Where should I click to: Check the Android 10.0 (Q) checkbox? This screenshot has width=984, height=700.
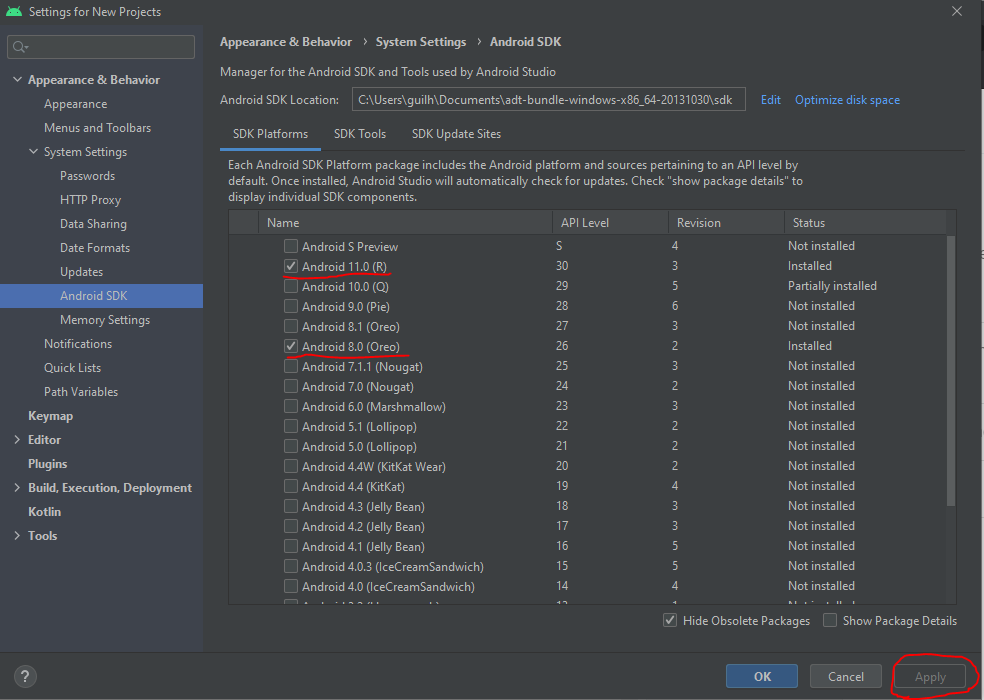(291, 286)
